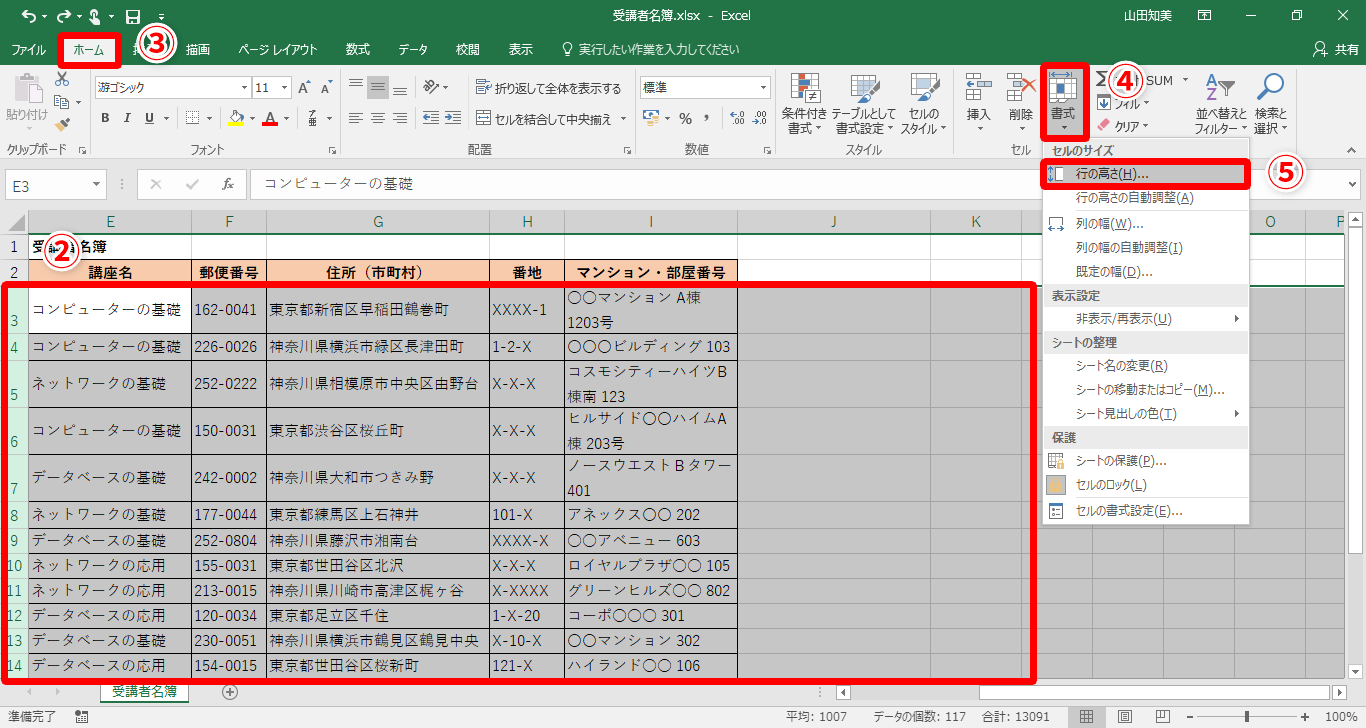Choose 列の幅(W)... from the menu

[1146, 223]
